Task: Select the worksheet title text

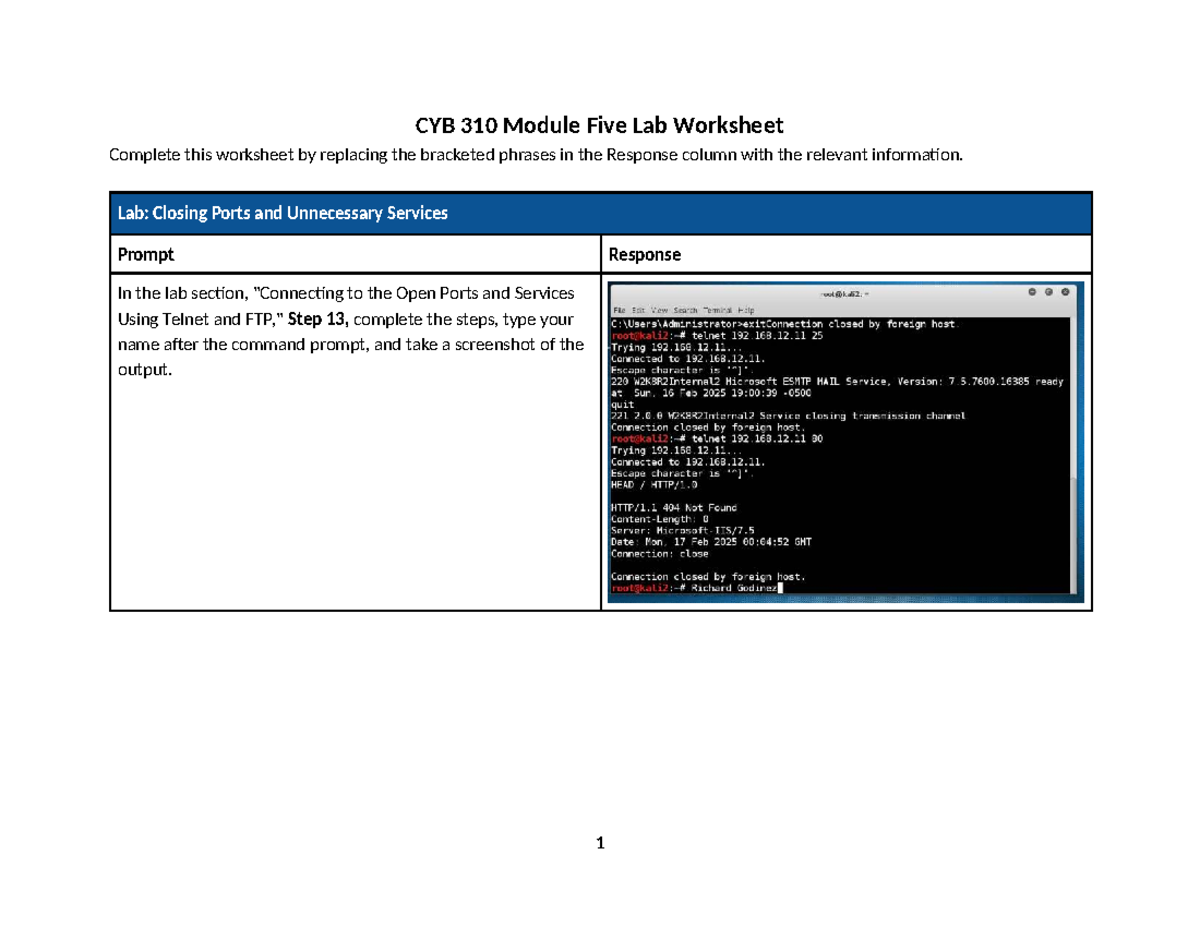Action: [600, 125]
